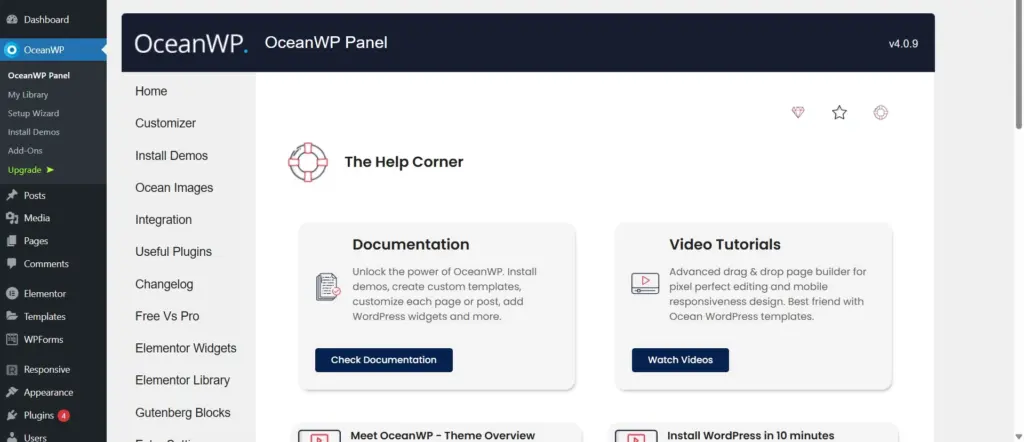The width and height of the screenshot is (1024, 442).
Task: Click the page vertical scrollbar thumb
Action: pyautogui.click(x=1017, y=65)
